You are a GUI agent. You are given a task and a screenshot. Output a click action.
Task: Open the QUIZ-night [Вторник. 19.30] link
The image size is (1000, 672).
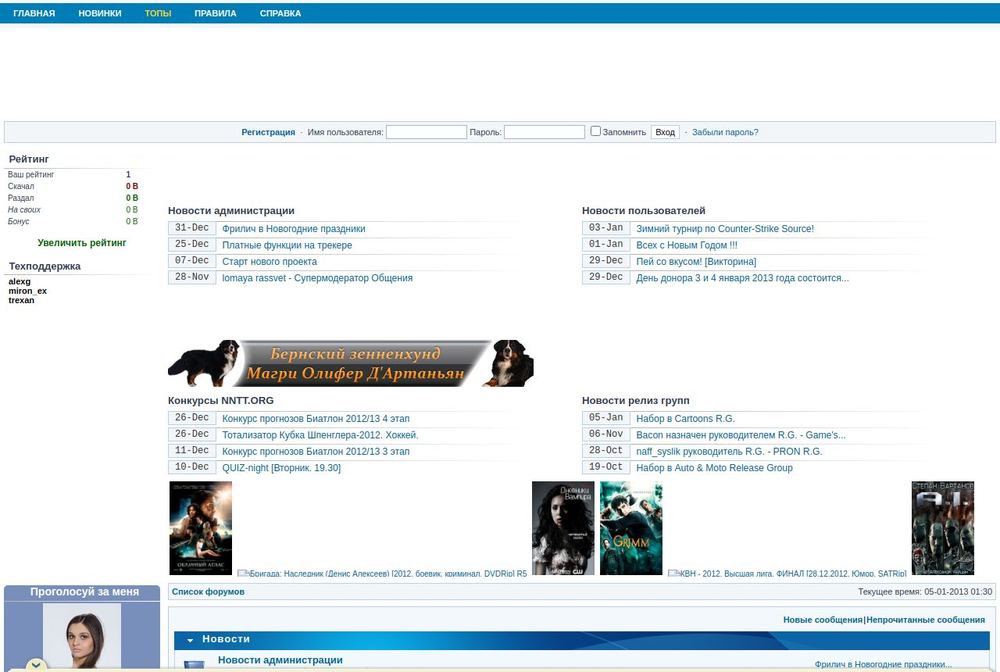click(x=281, y=468)
